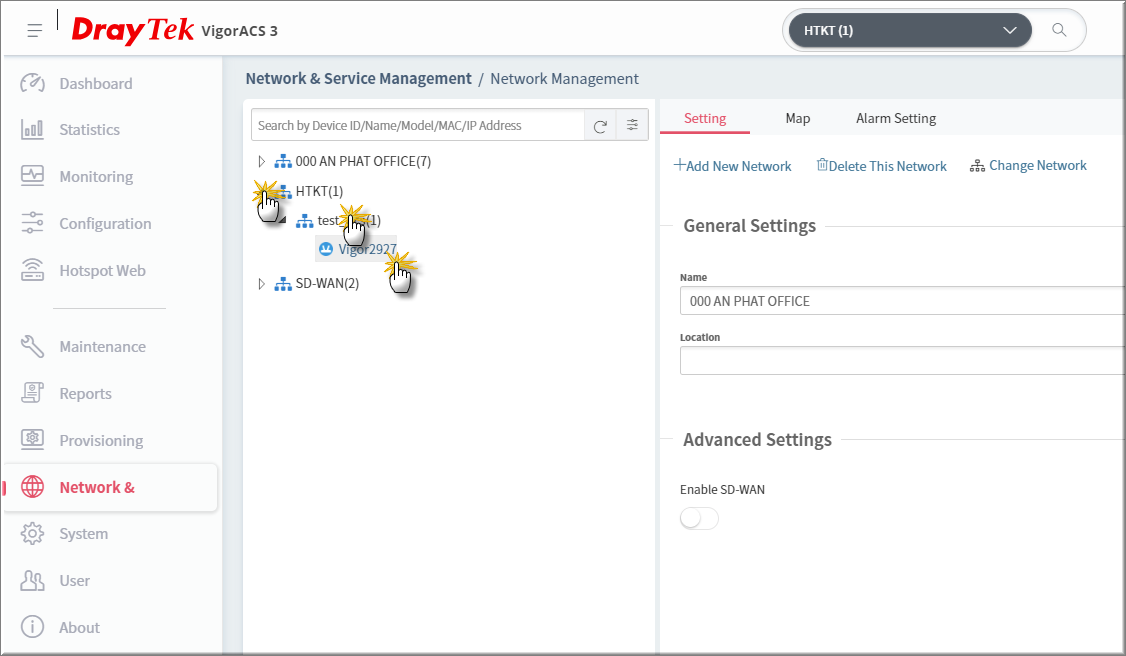The image size is (1126, 656).
Task: Click the Network globe icon
Action: (32, 487)
